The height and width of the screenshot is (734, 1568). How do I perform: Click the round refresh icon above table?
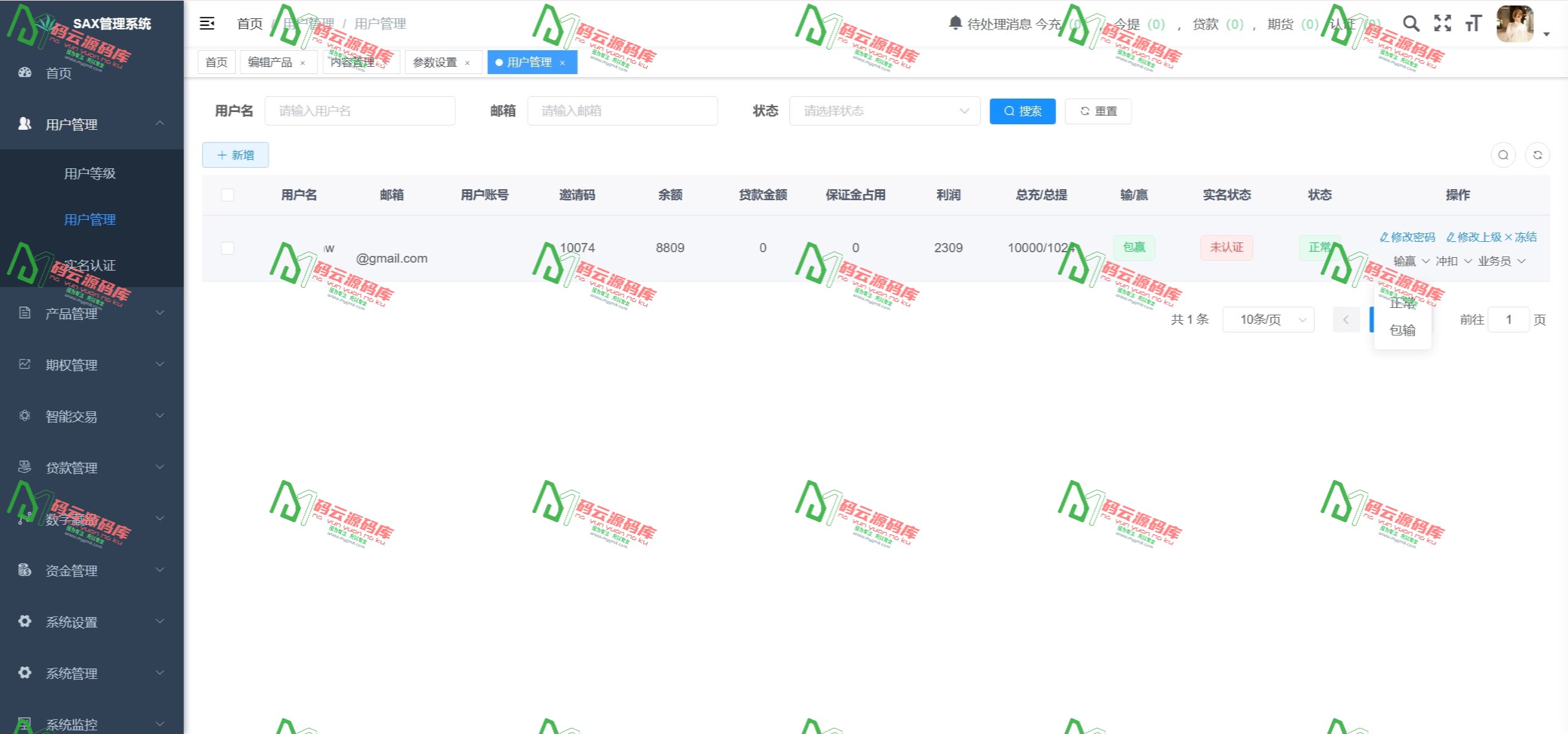coord(1537,155)
